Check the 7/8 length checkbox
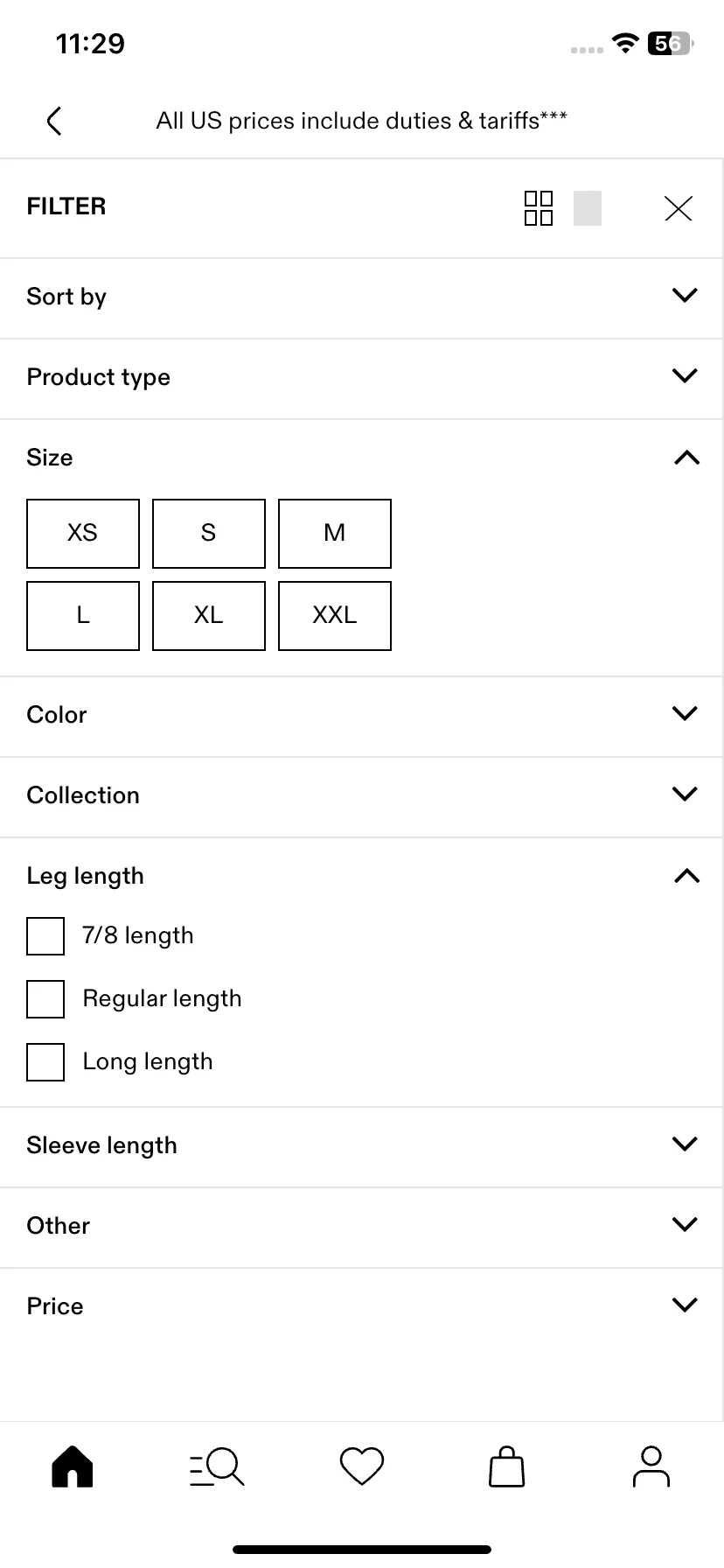 [45, 935]
